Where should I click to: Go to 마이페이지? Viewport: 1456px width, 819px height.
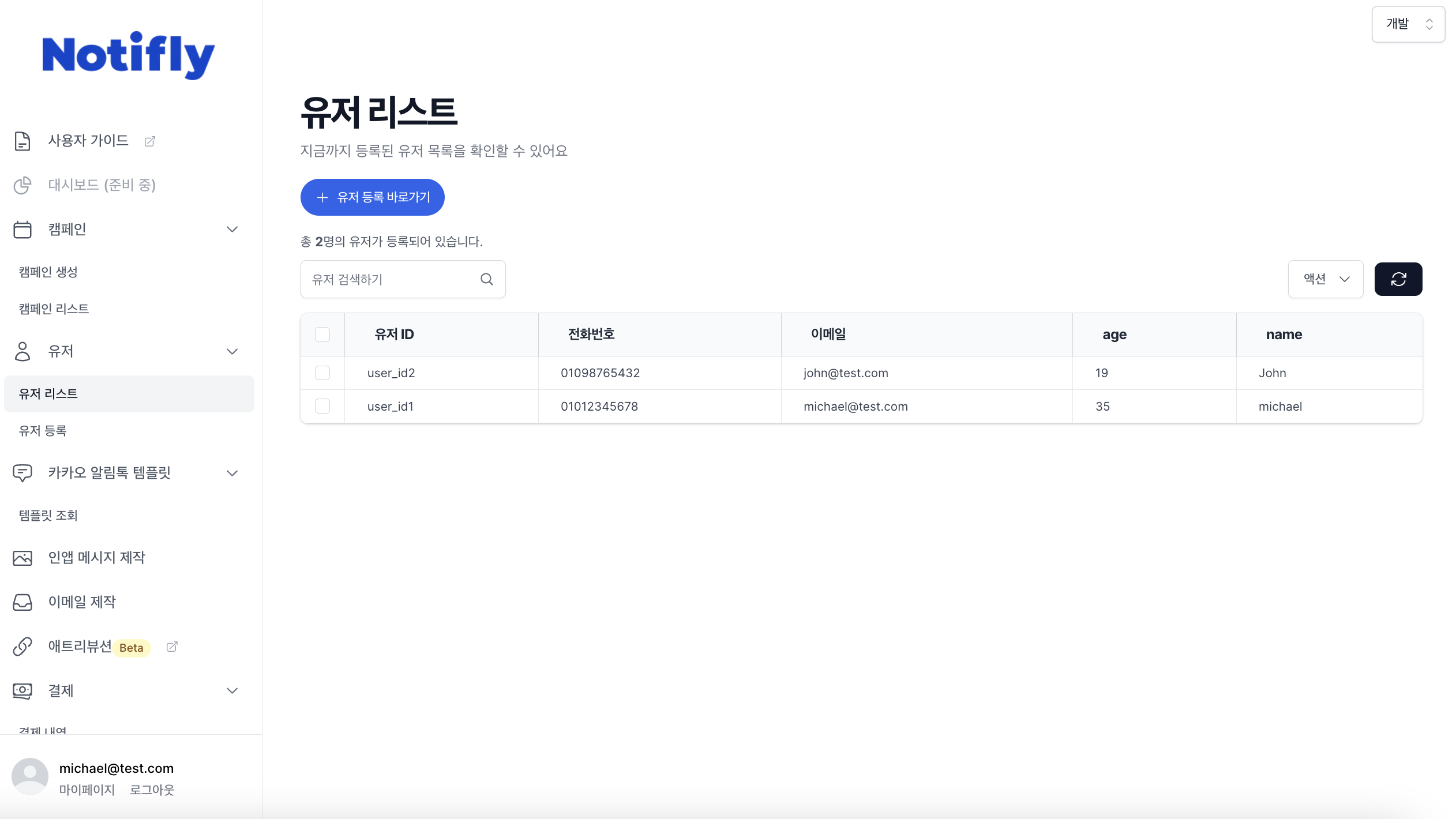(x=87, y=790)
